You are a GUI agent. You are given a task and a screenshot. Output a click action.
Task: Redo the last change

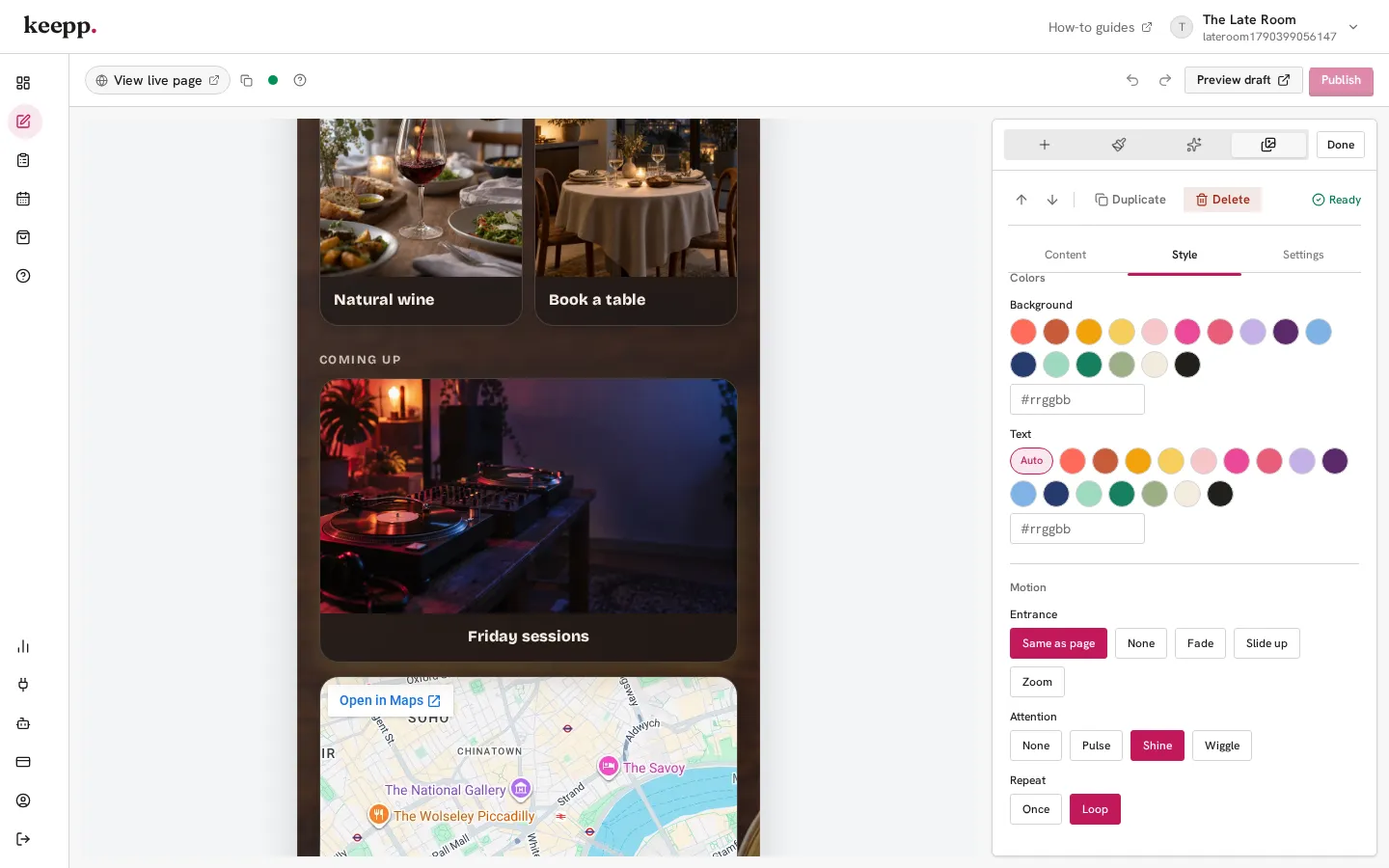pos(1165,80)
